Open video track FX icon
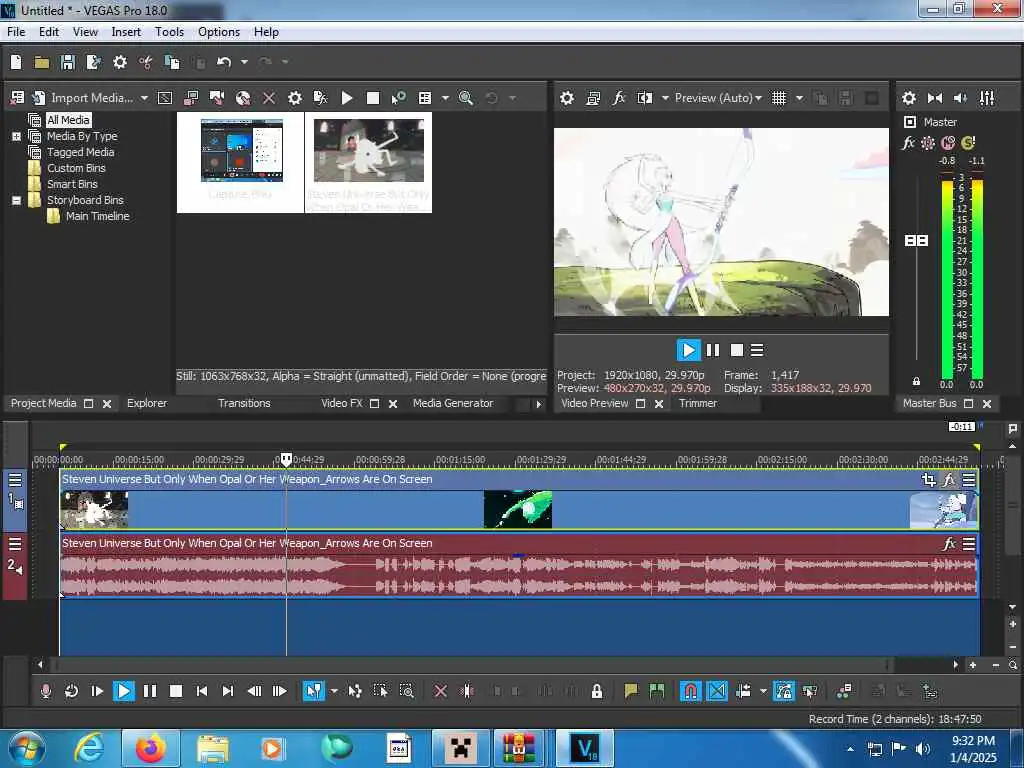The width and height of the screenshot is (1024, 768). 949,480
